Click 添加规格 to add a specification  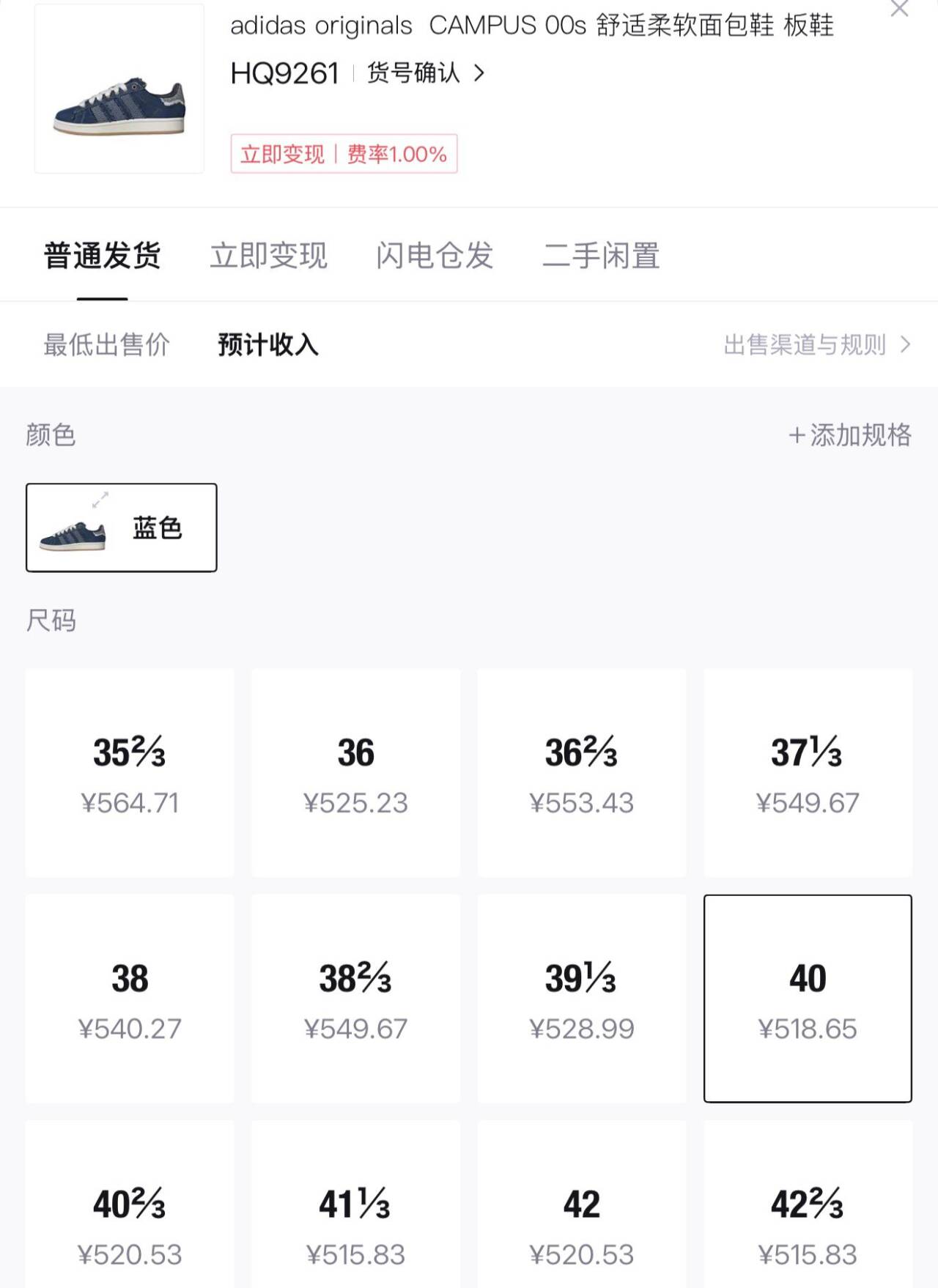point(850,435)
